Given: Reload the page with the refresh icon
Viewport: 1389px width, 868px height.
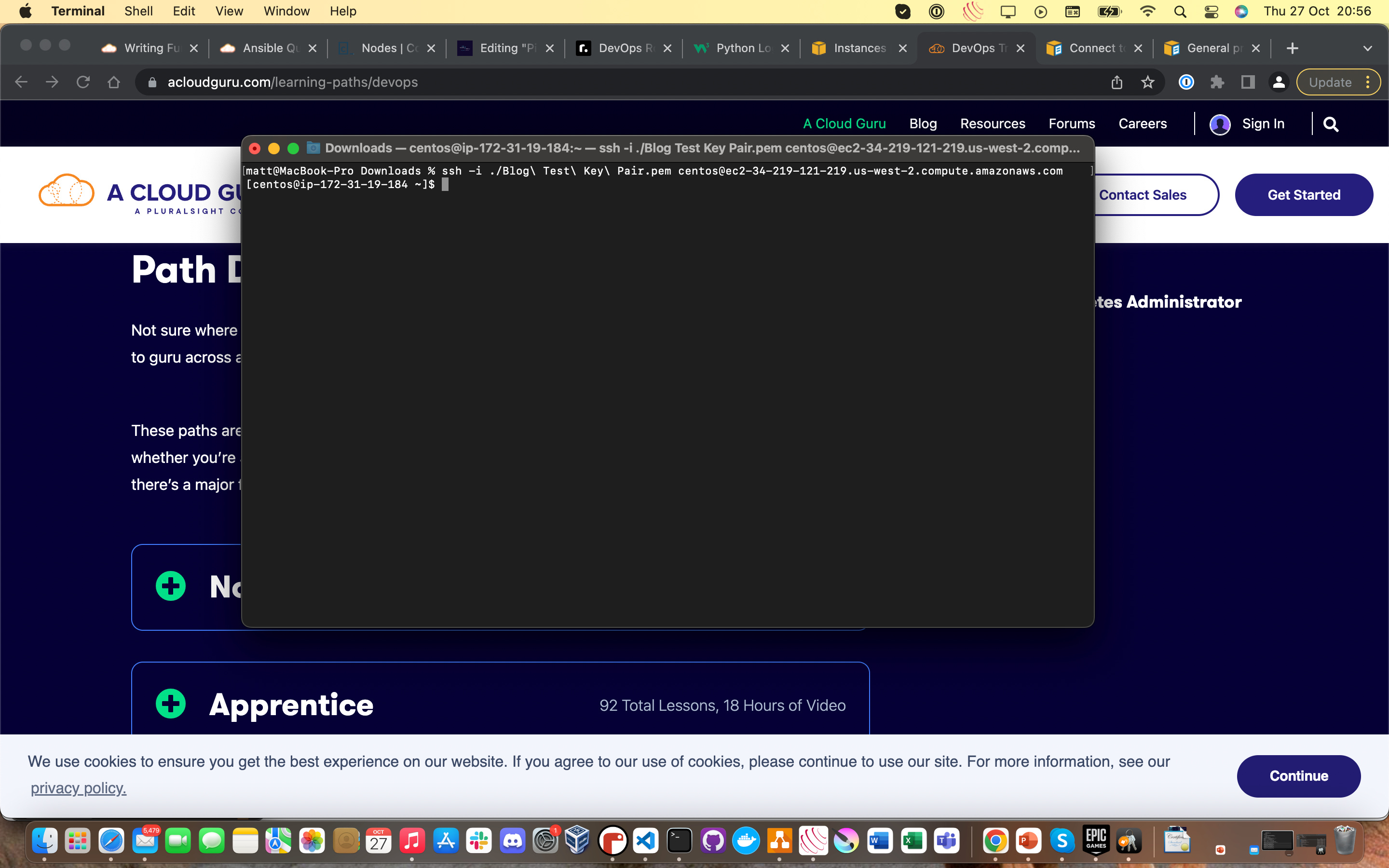Looking at the screenshot, I should (x=83, y=82).
